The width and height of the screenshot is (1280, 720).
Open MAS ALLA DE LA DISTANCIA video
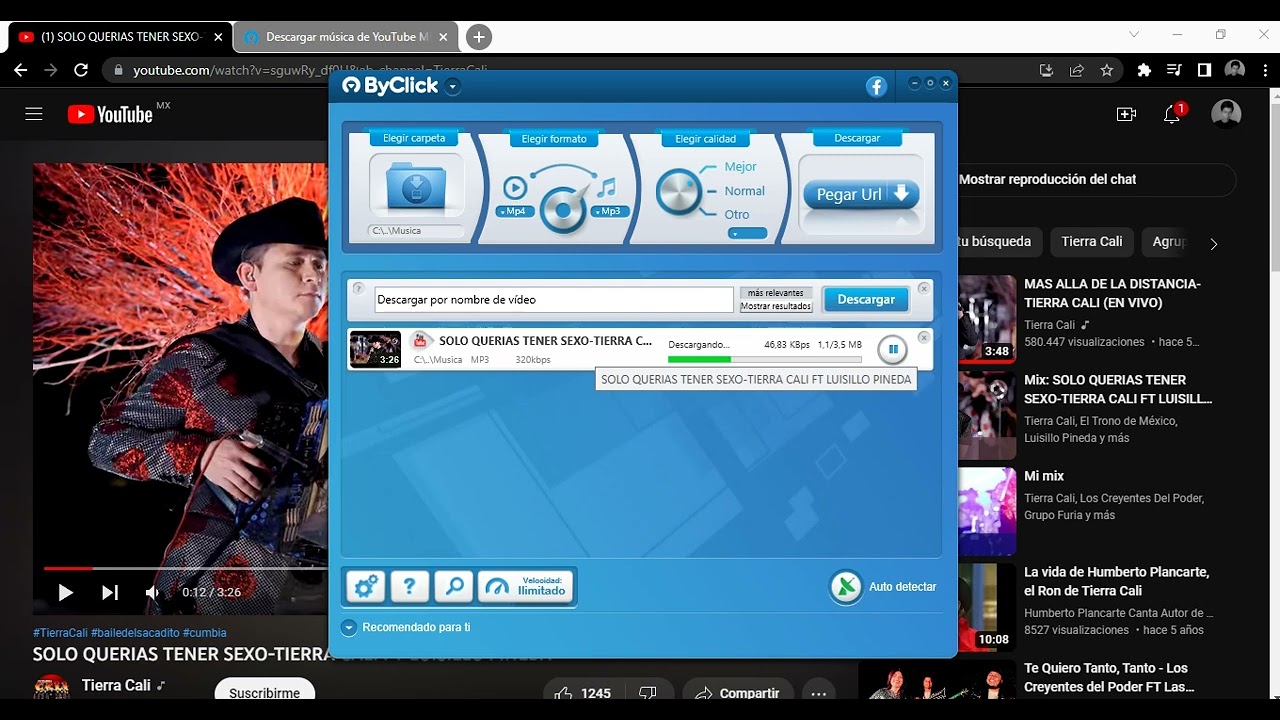pos(1112,293)
